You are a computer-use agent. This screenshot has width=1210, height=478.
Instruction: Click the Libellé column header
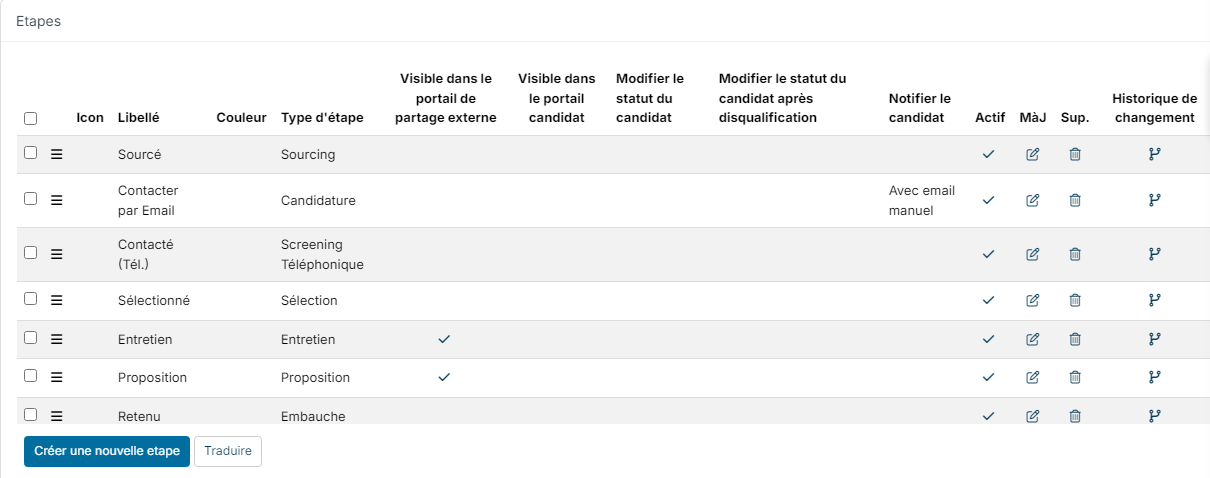138,117
